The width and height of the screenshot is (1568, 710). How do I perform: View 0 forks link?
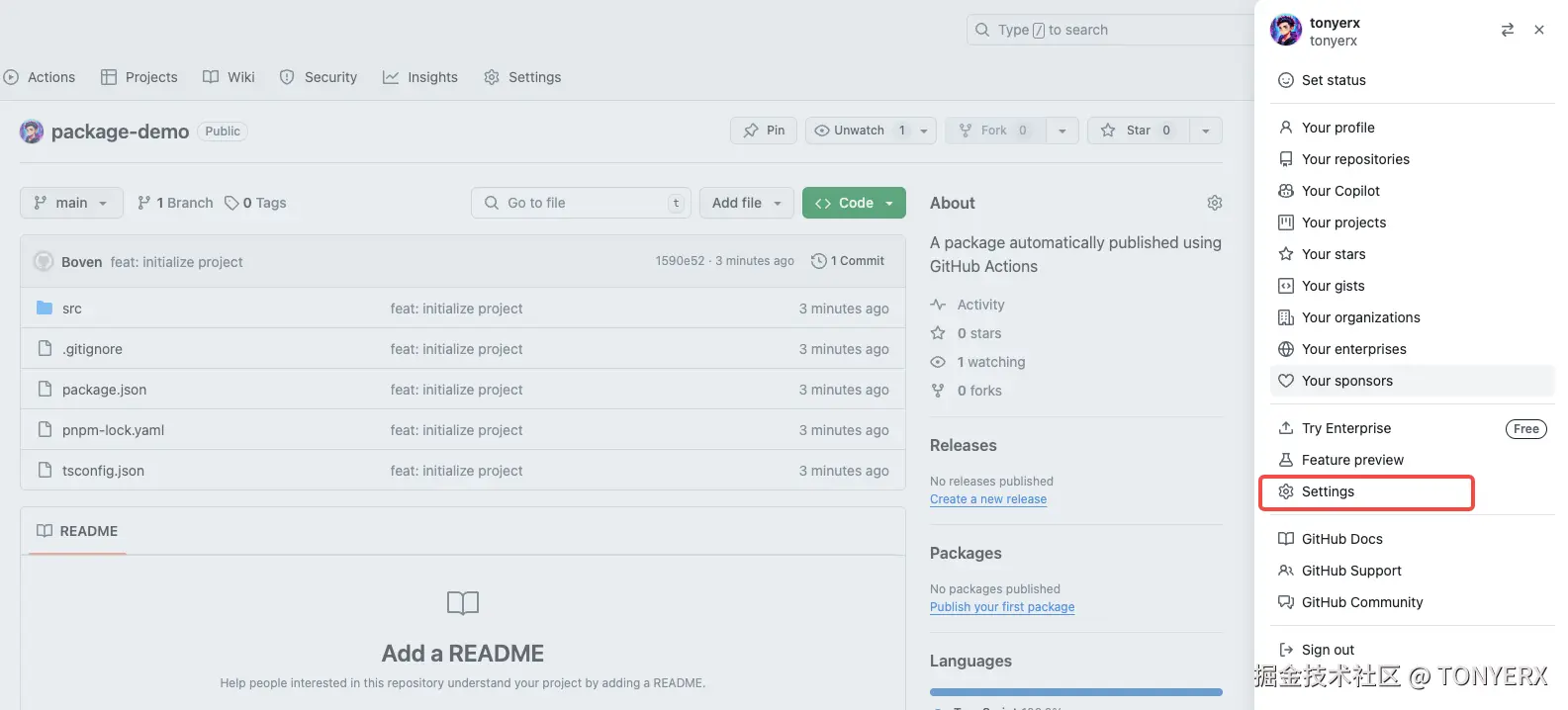(x=967, y=391)
